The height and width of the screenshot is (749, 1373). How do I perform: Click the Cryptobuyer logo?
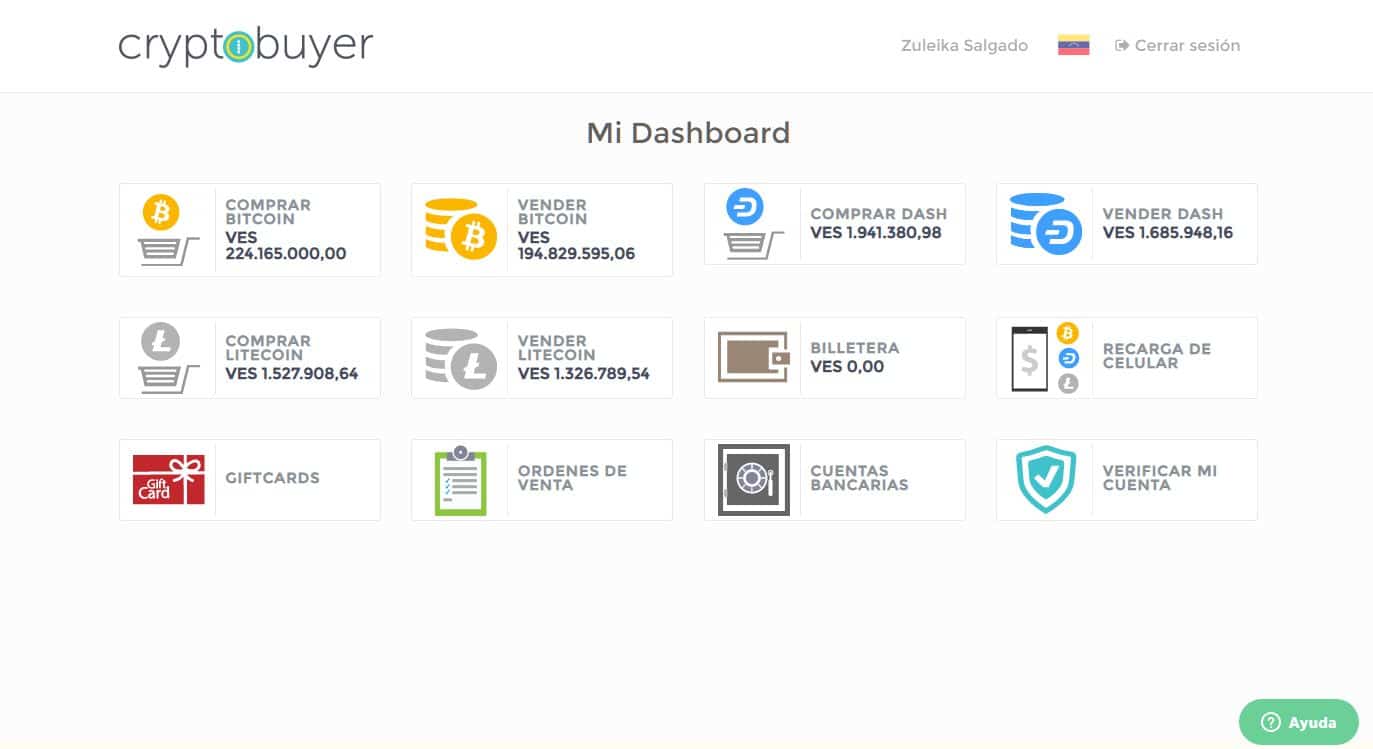(x=246, y=46)
